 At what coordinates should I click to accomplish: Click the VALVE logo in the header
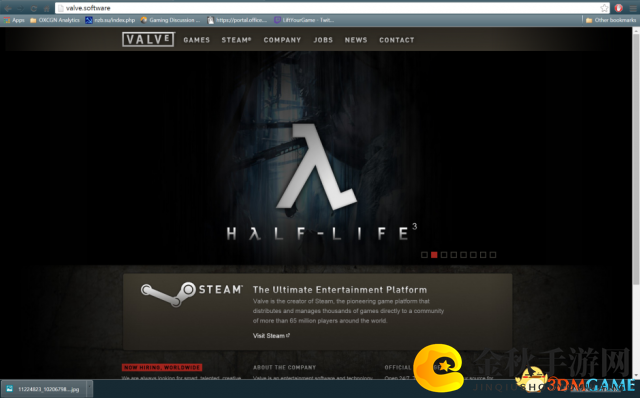pyautogui.click(x=148, y=40)
